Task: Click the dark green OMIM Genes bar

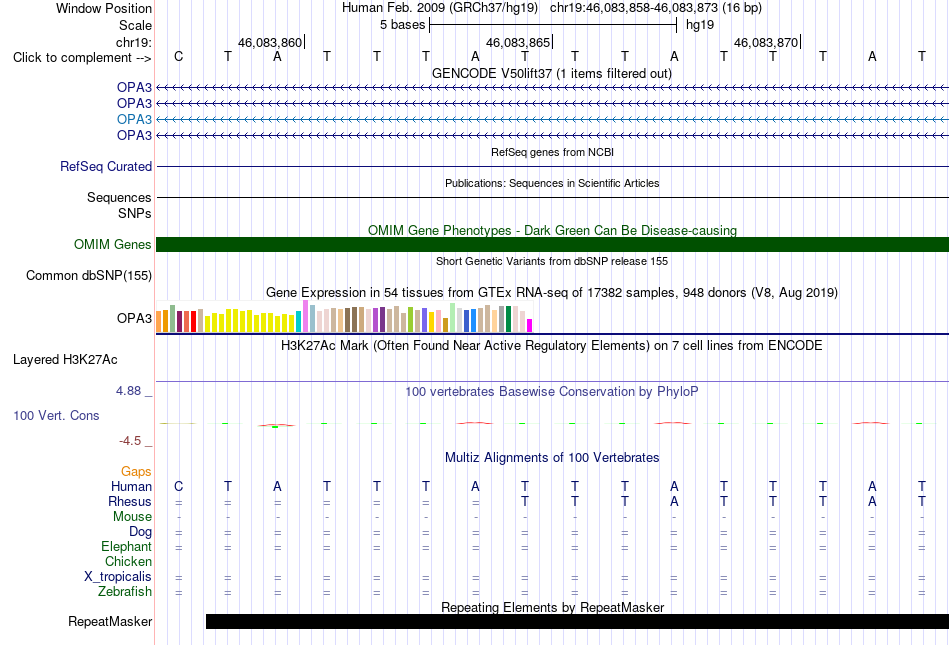Action: [552, 244]
